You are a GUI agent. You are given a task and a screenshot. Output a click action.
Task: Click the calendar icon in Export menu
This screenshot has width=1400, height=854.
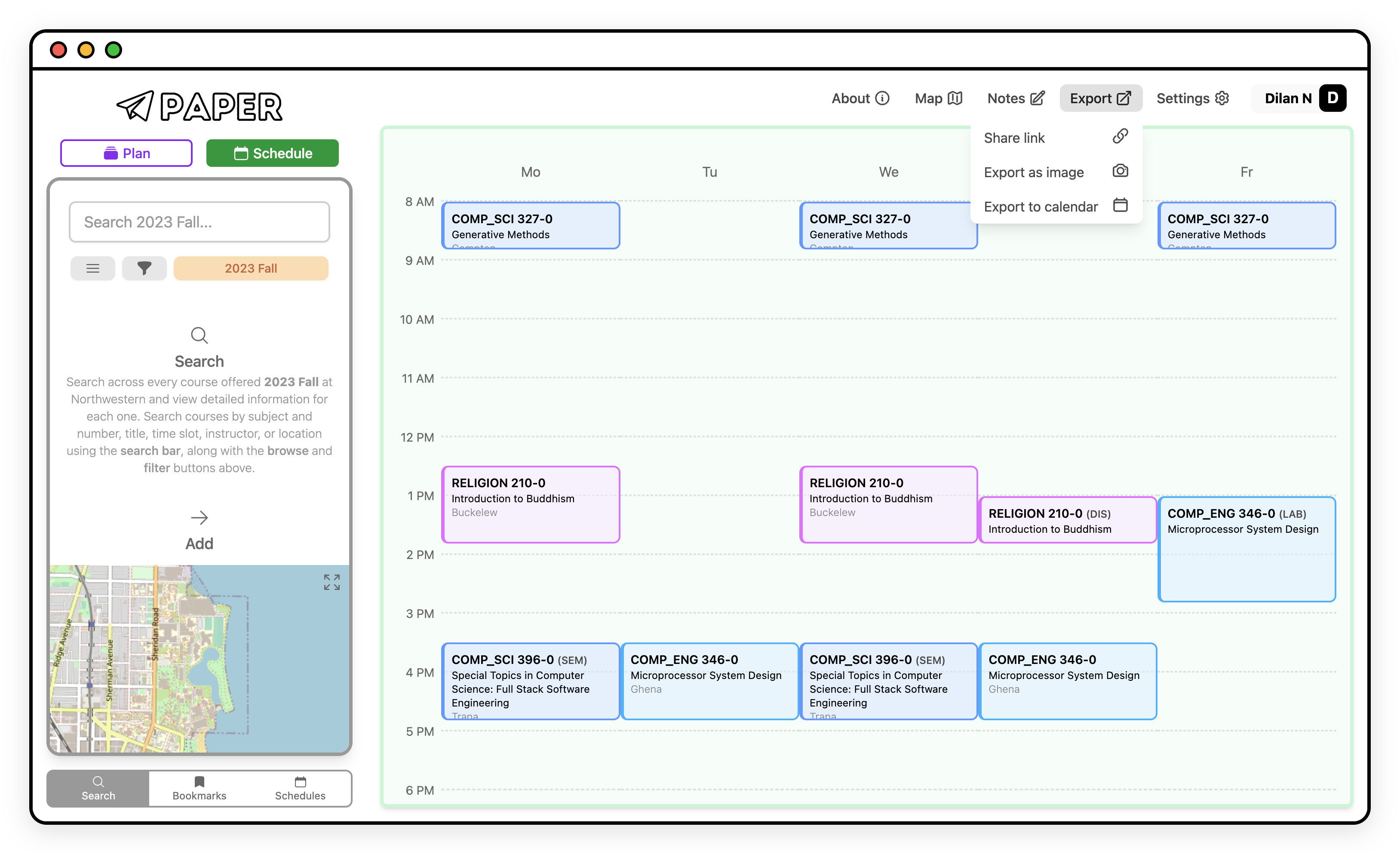point(1120,205)
